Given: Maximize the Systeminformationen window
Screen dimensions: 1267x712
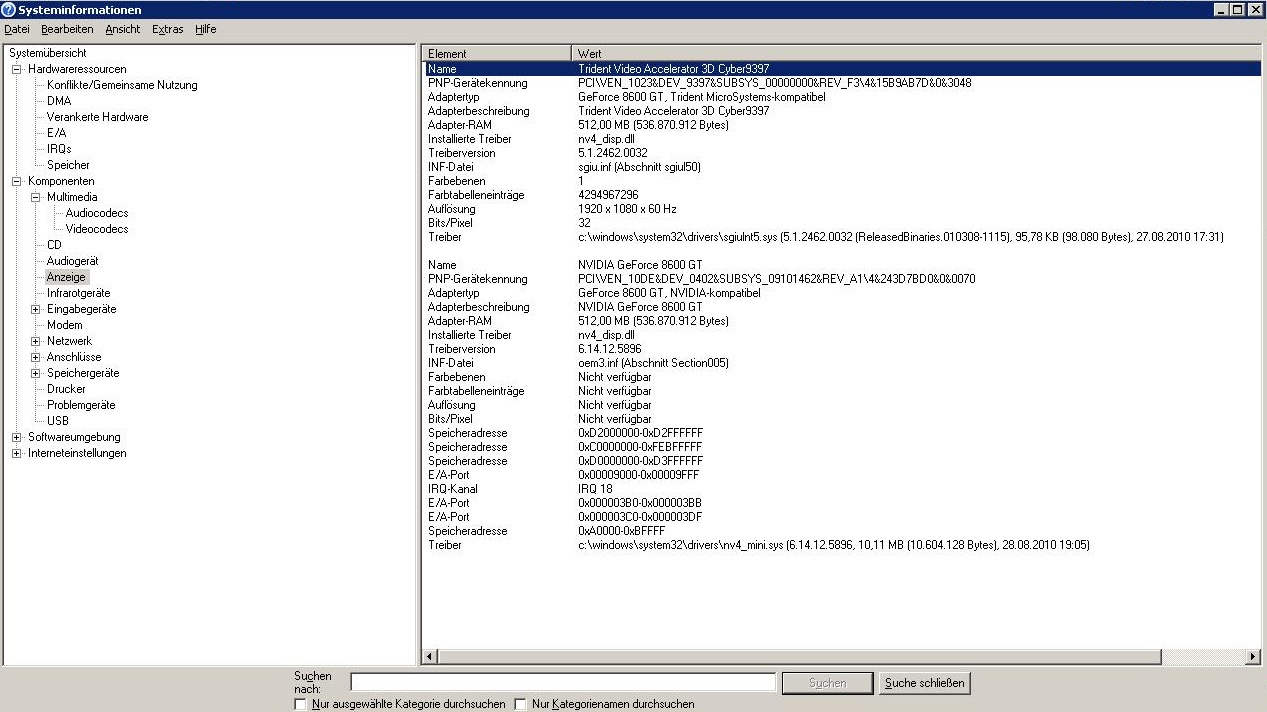Looking at the screenshot, I should tap(1238, 9).
